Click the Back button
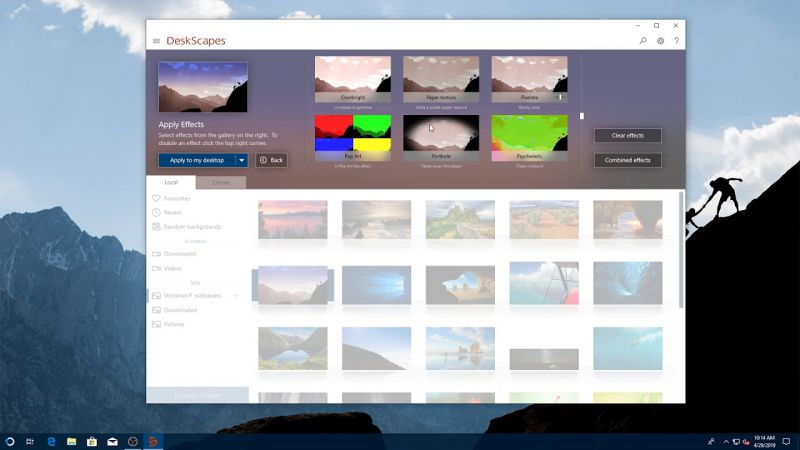The height and width of the screenshot is (450, 800). click(x=271, y=160)
